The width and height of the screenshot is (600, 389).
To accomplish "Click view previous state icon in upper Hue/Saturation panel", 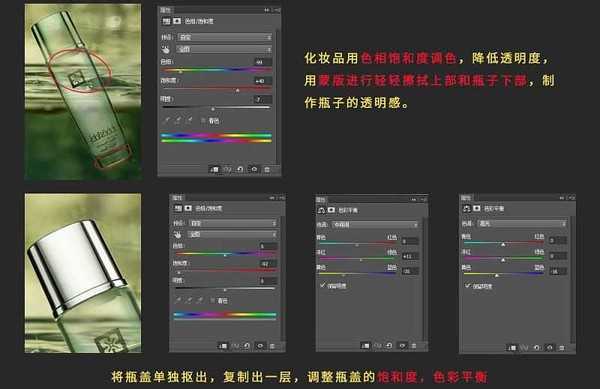I will point(227,169).
